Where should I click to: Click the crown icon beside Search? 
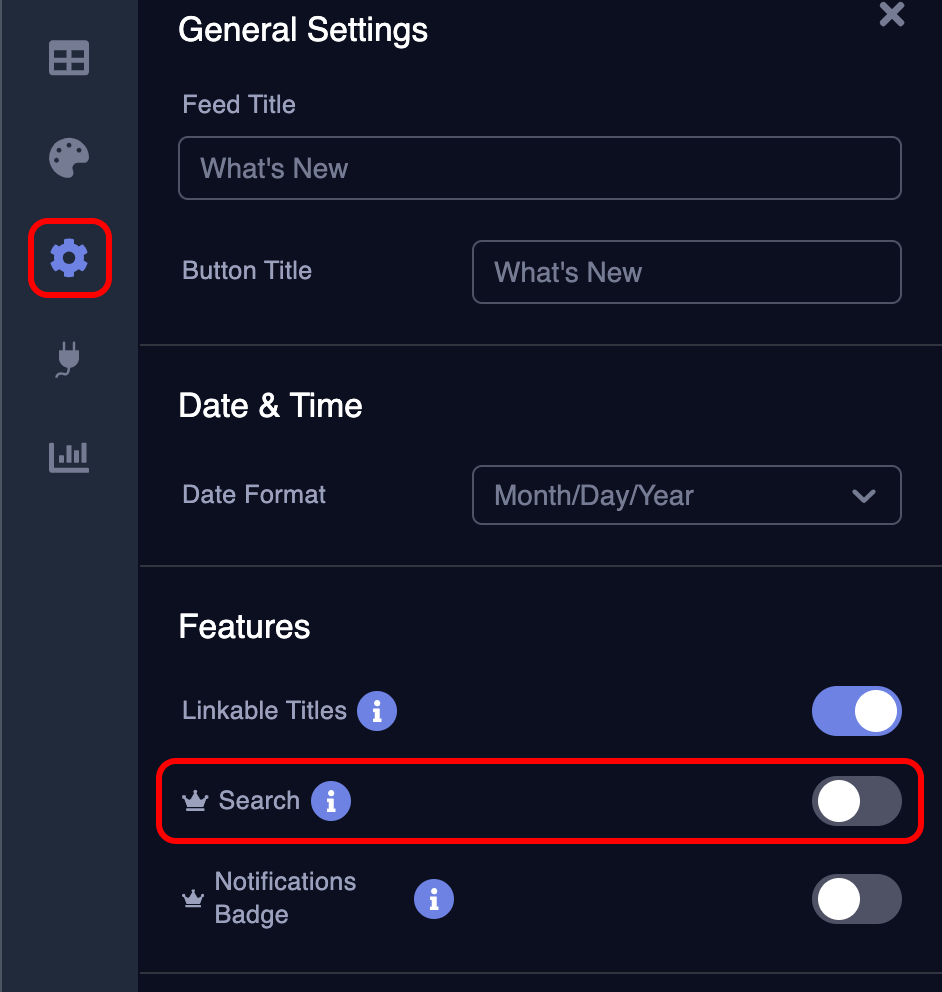click(x=195, y=801)
